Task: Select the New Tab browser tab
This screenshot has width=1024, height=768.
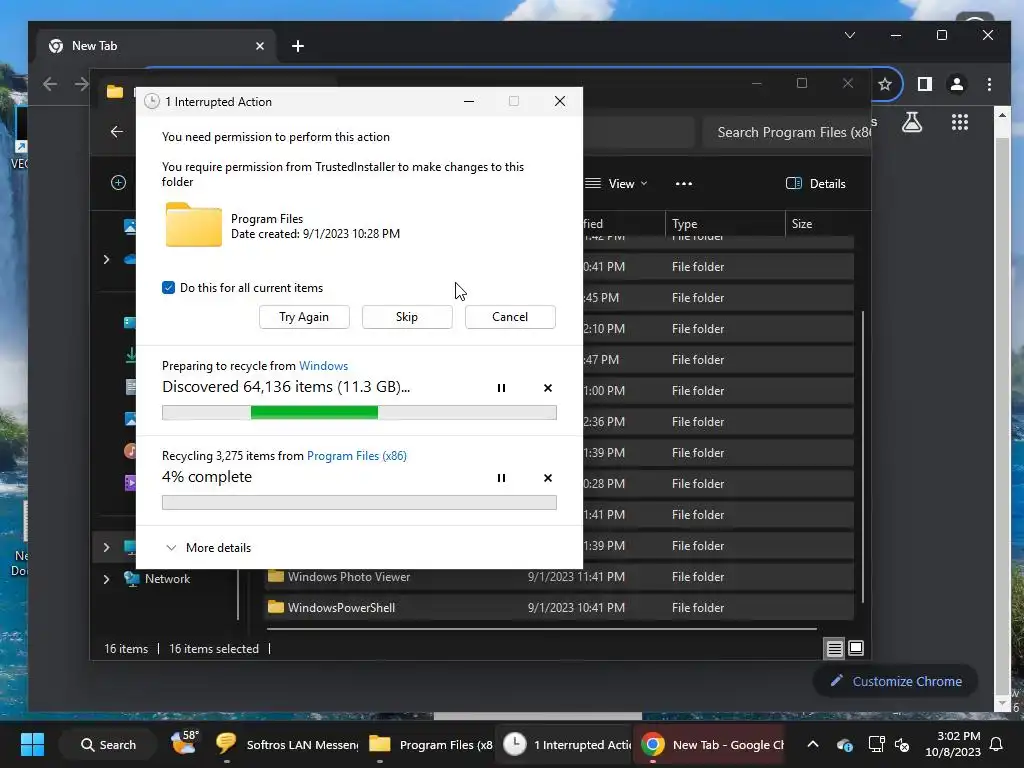Action: tap(157, 46)
